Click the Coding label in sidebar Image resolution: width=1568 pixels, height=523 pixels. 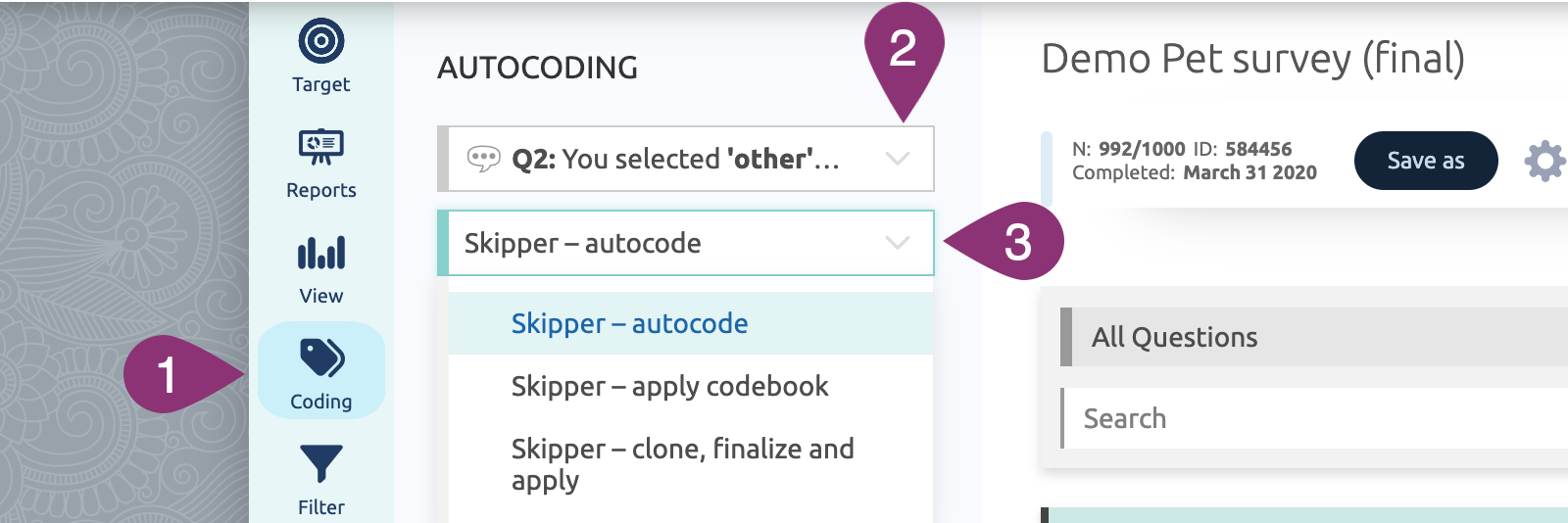pyautogui.click(x=321, y=402)
